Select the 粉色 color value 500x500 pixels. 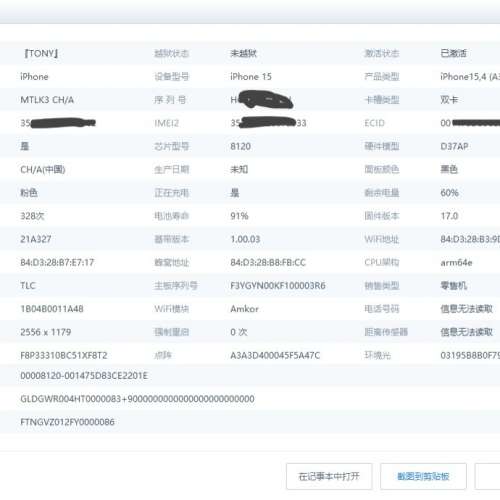(x=29, y=193)
